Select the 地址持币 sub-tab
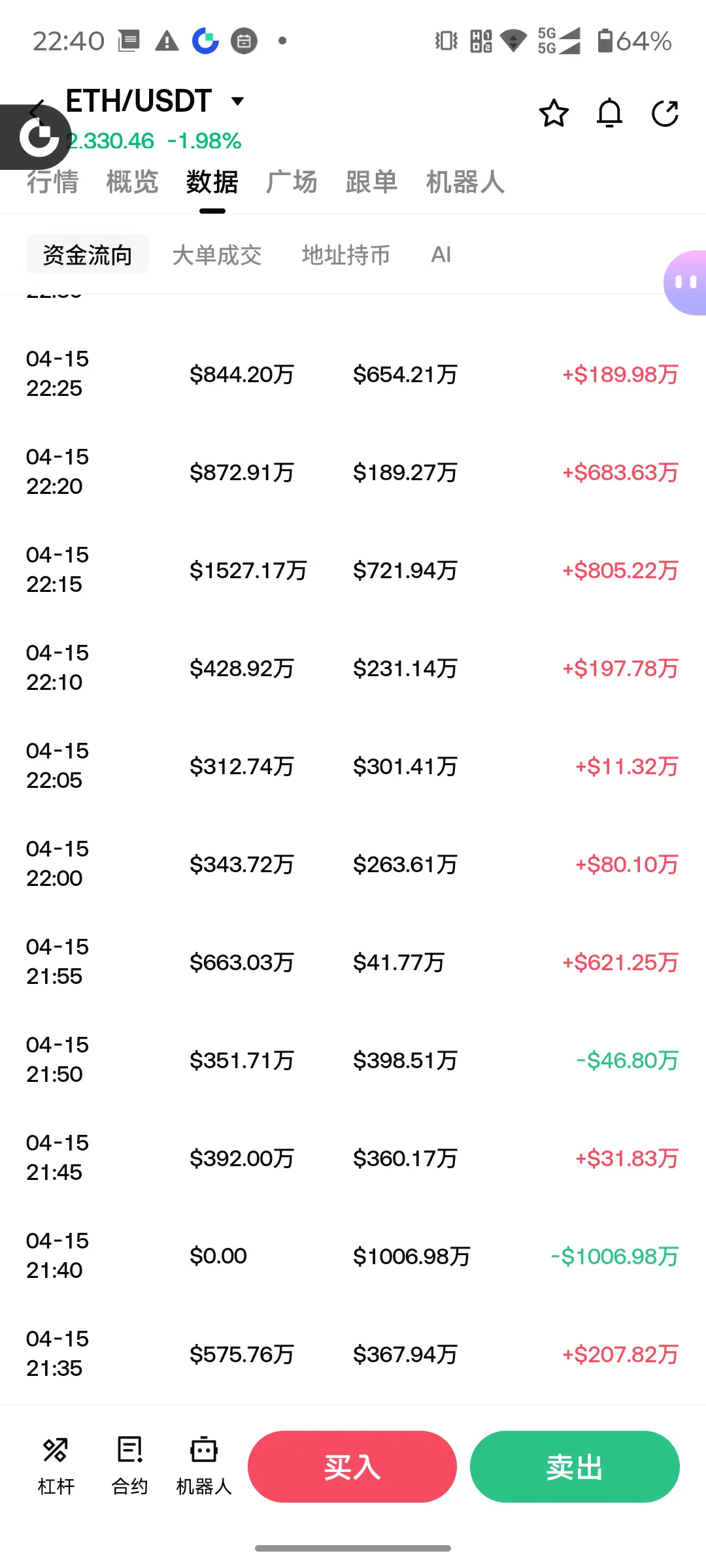706x1568 pixels. [x=346, y=254]
